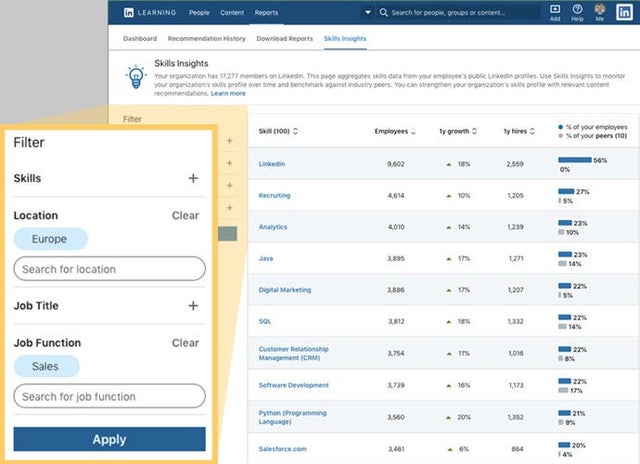Open search scope dropdown arrow
The width and height of the screenshot is (640, 464).
click(x=367, y=12)
